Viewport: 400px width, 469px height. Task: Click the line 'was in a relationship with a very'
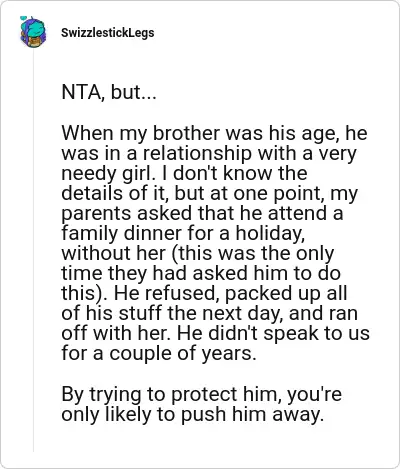(x=209, y=153)
